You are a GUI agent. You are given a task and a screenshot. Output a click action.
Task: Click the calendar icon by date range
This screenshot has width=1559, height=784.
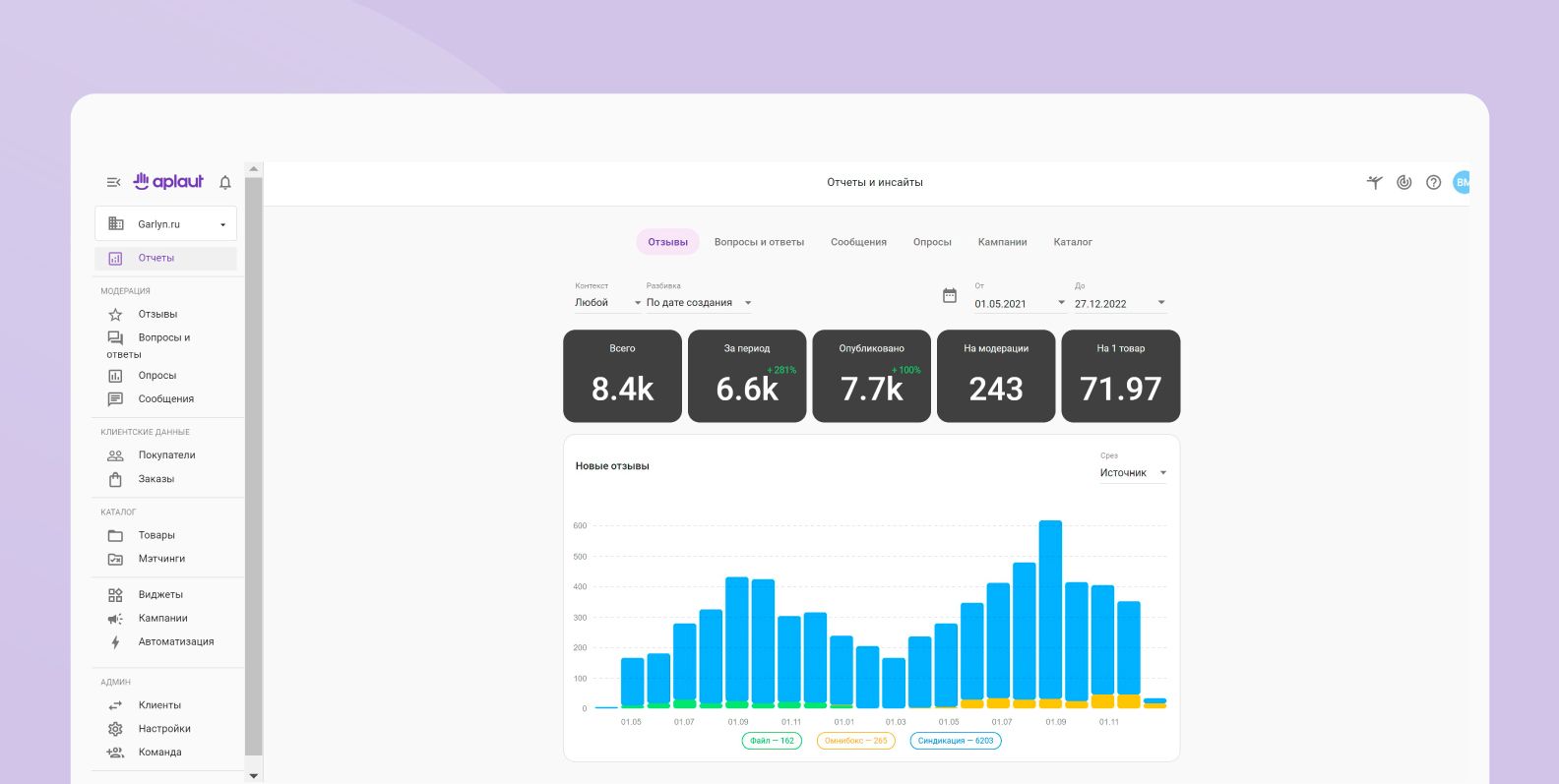click(950, 296)
